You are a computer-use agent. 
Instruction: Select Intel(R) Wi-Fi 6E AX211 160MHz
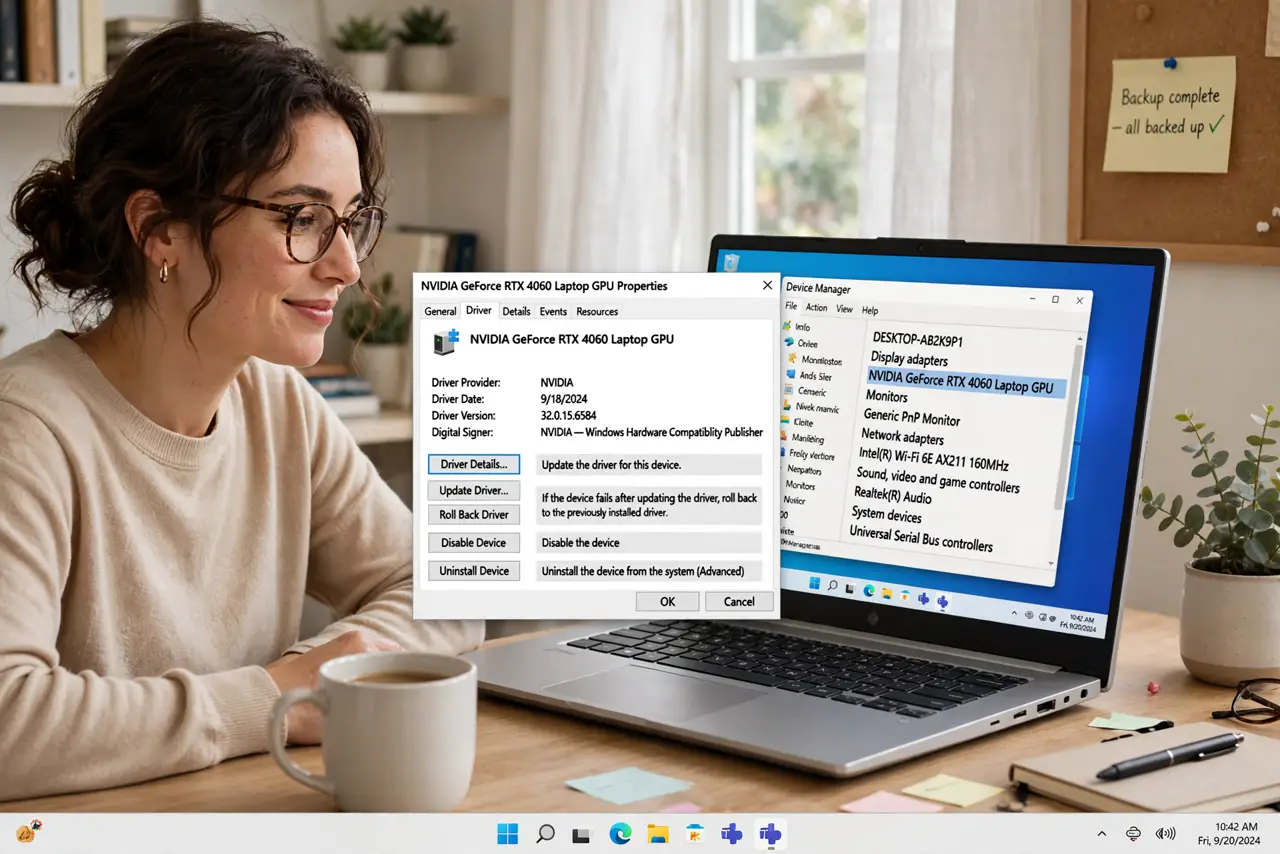click(934, 458)
